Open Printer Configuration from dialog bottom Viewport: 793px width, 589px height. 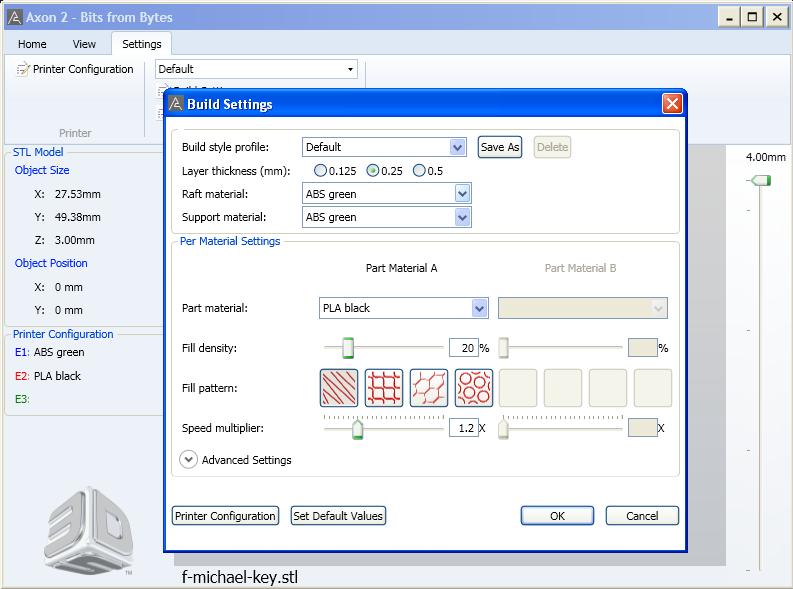pyautogui.click(x=226, y=516)
